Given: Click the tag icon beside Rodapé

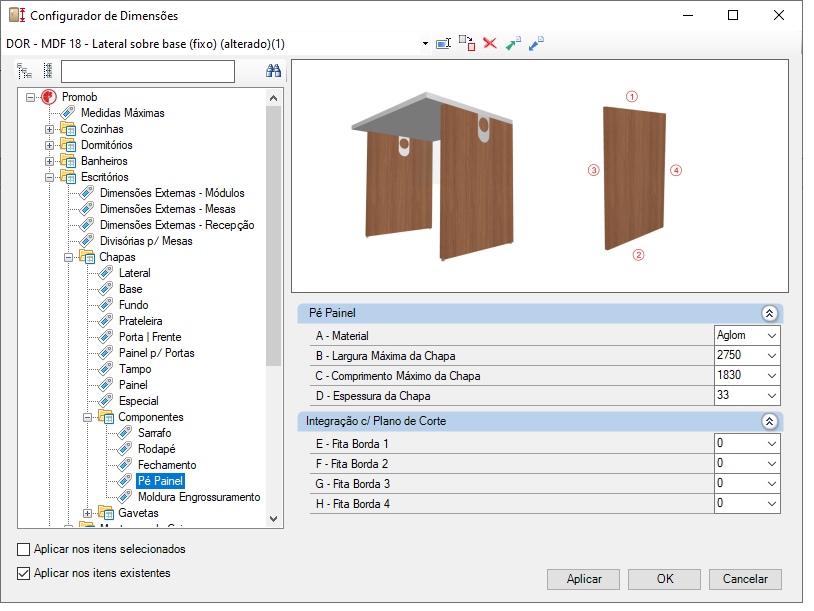Looking at the screenshot, I should click(125, 449).
